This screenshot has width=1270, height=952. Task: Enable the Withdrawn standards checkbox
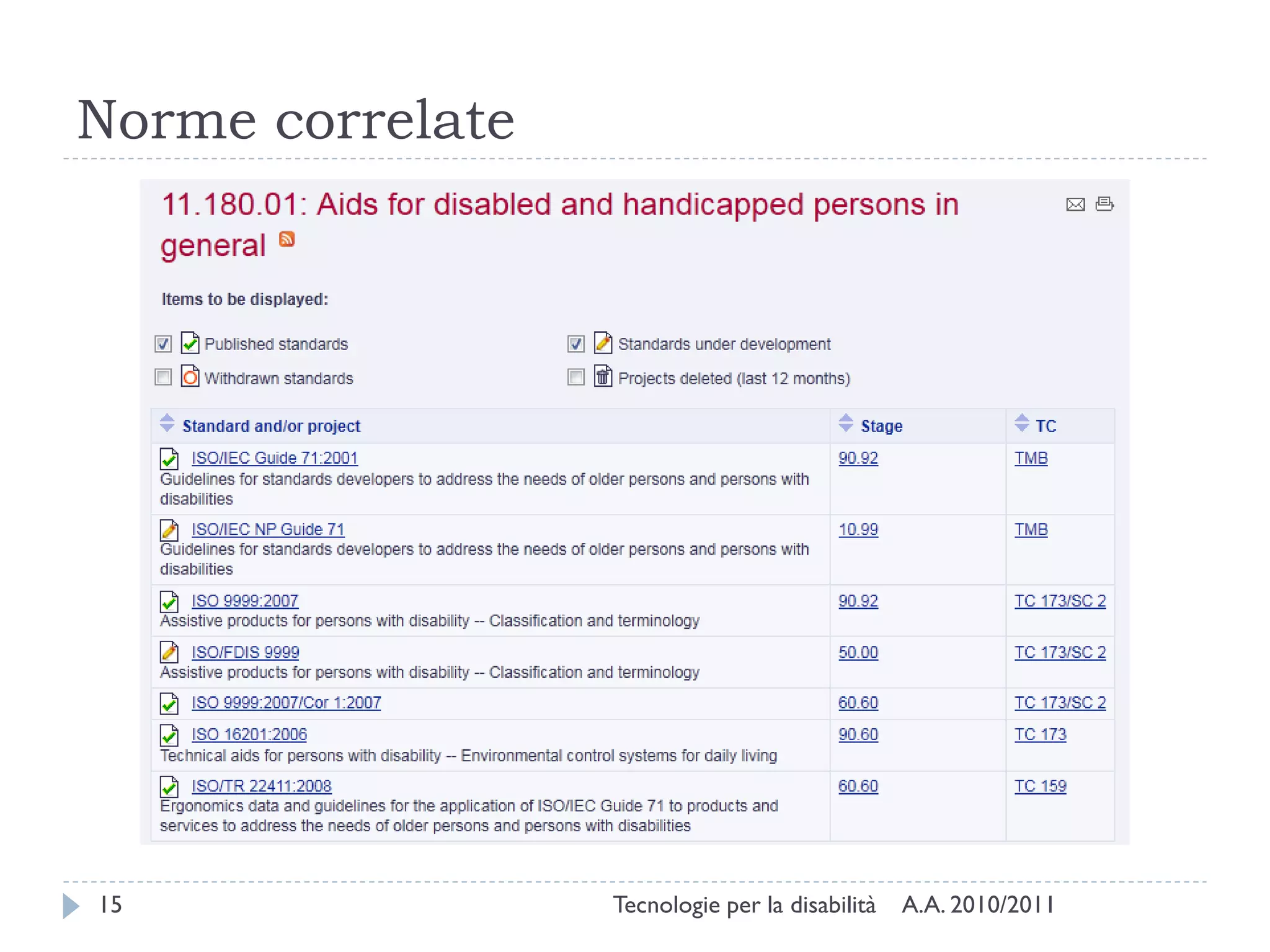point(163,377)
